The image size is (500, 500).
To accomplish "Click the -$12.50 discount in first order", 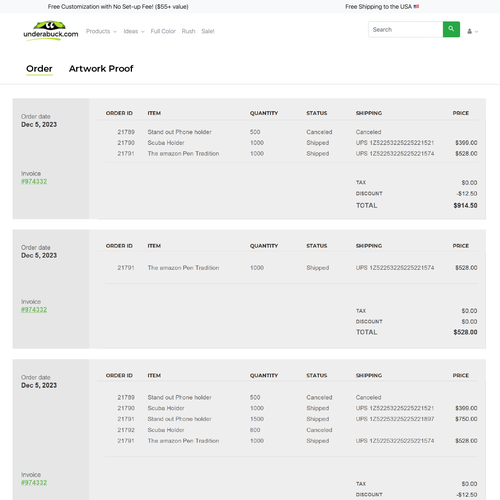I will (467, 194).
